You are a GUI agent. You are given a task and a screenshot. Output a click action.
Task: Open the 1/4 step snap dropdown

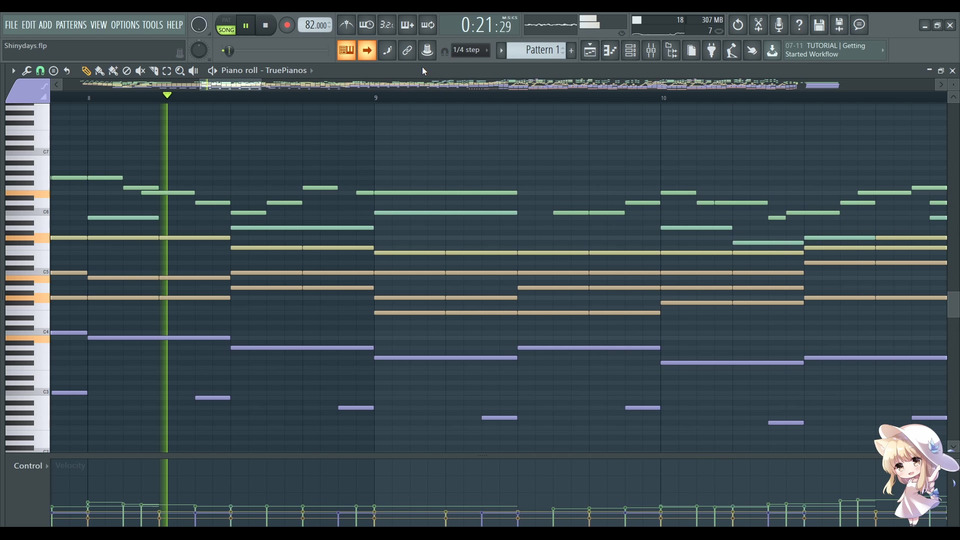point(471,50)
